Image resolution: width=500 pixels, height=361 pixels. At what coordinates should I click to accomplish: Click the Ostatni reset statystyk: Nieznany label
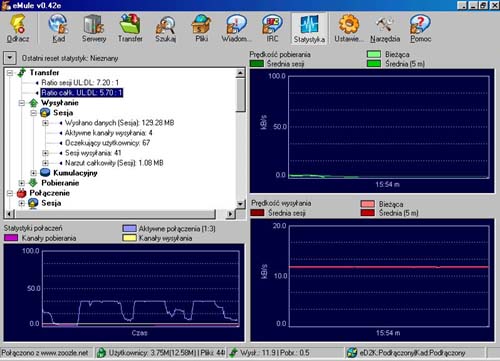click(x=70, y=58)
